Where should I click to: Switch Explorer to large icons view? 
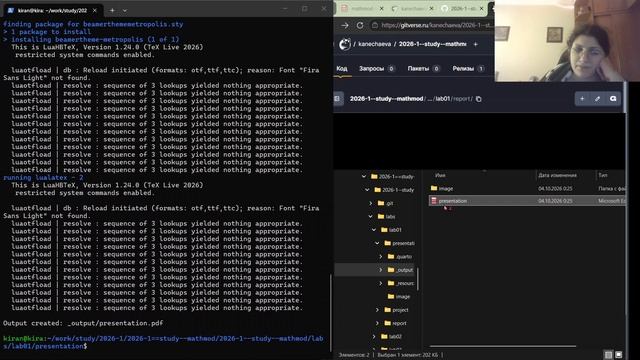click(619, 355)
